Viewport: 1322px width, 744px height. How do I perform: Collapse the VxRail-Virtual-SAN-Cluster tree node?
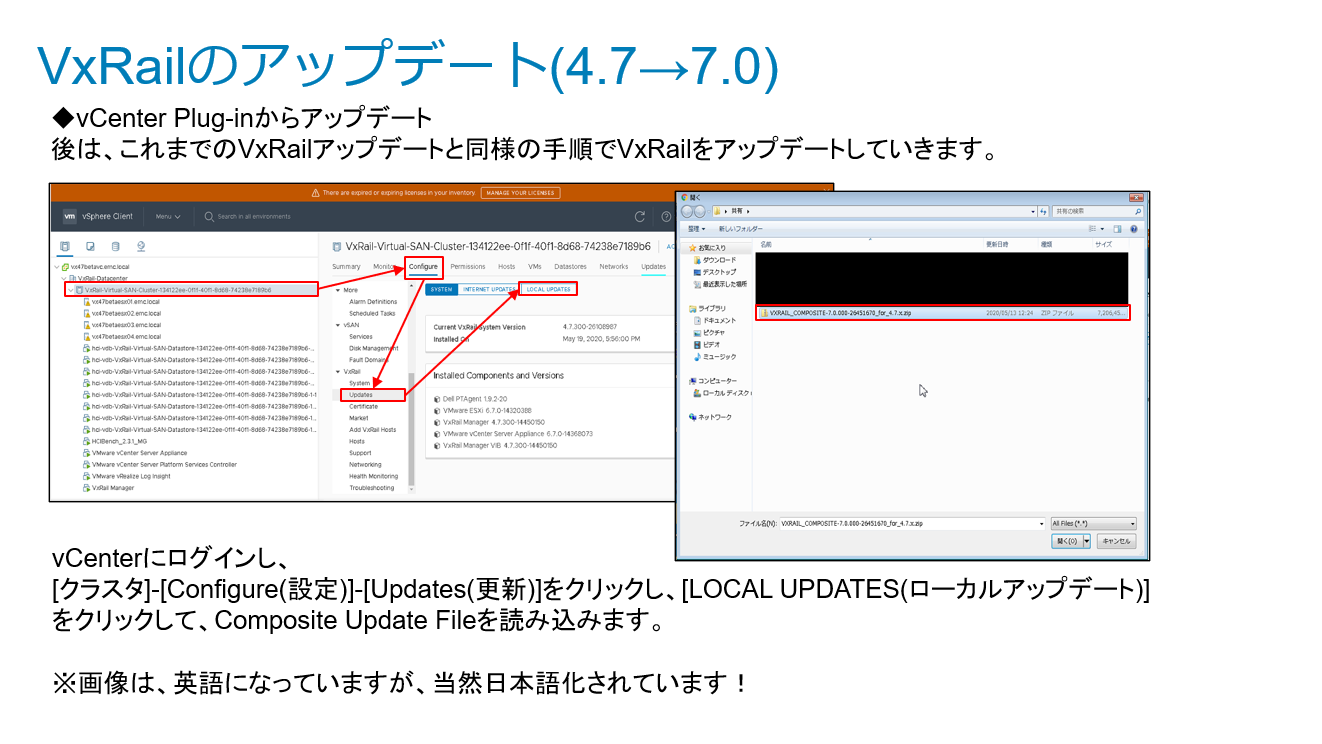tap(70, 290)
